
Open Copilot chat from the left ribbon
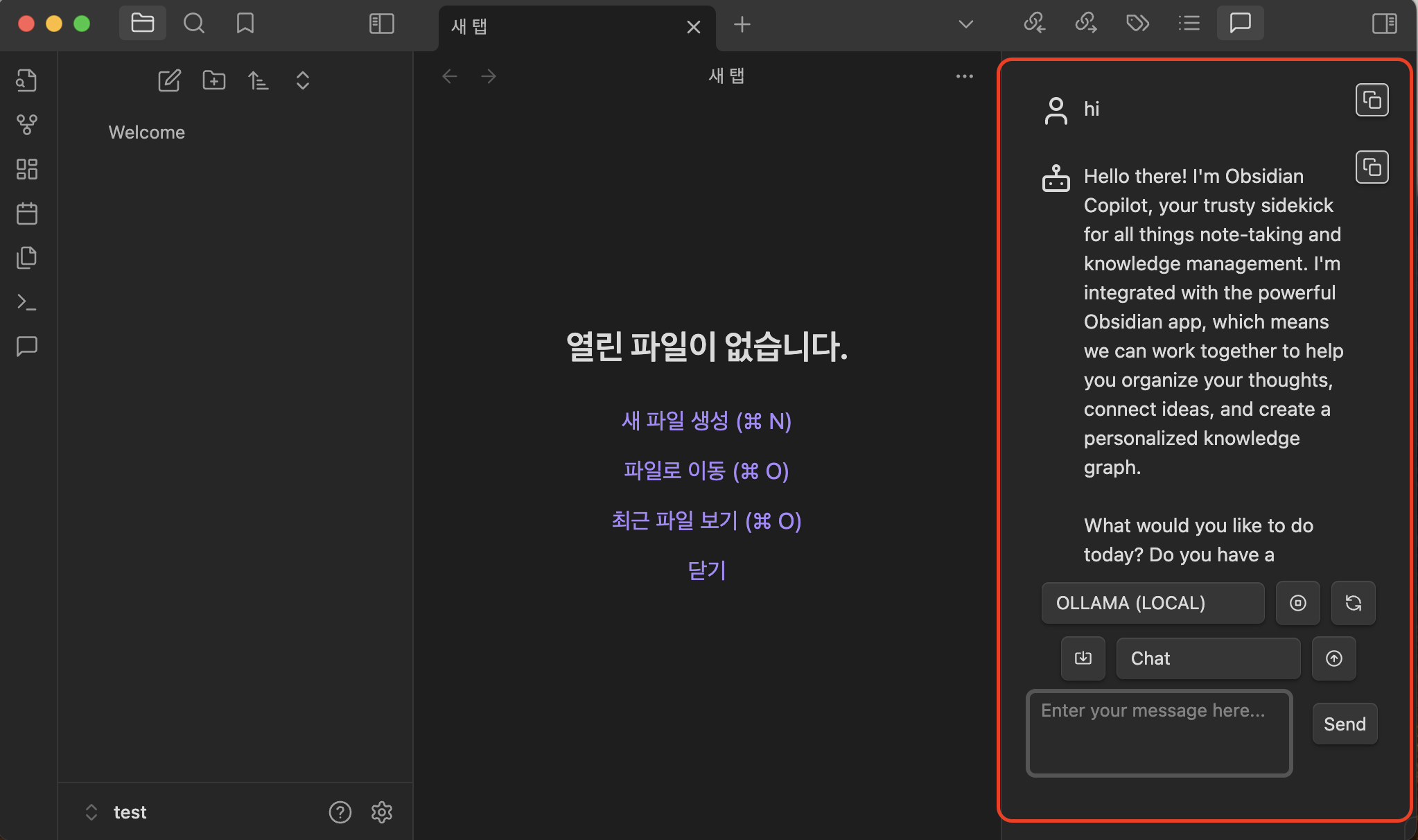pyautogui.click(x=27, y=346)
